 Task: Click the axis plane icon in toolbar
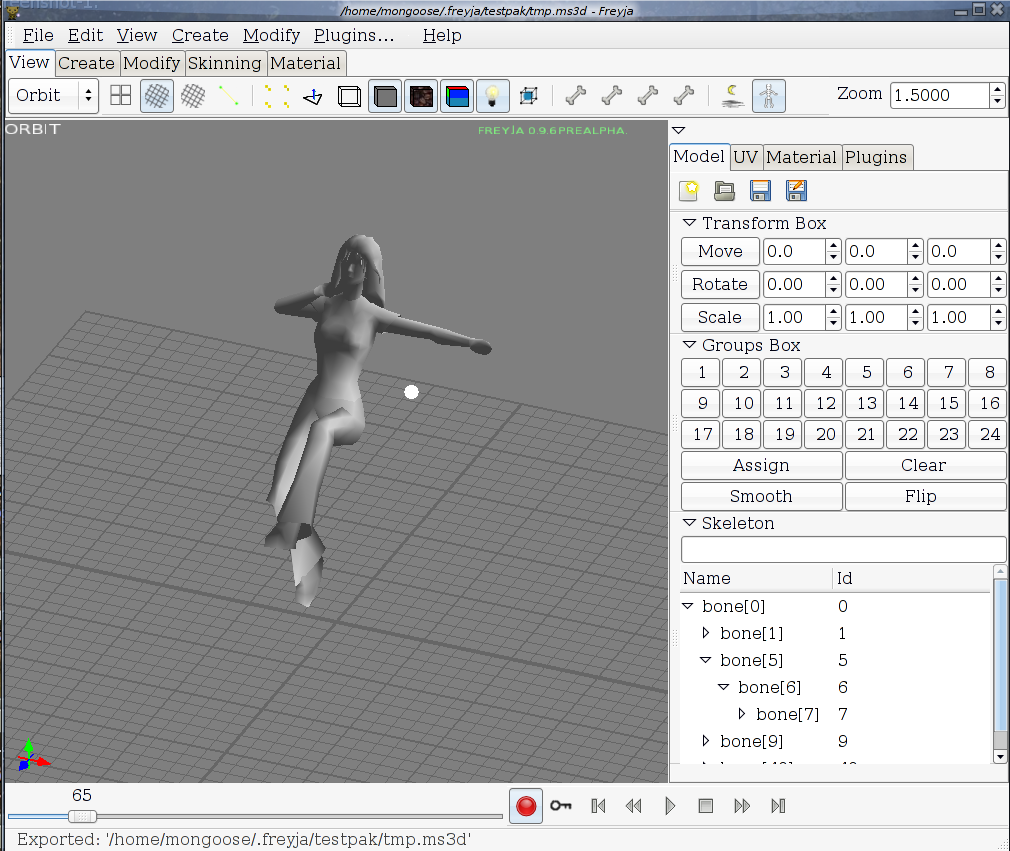tap(313, 97)
